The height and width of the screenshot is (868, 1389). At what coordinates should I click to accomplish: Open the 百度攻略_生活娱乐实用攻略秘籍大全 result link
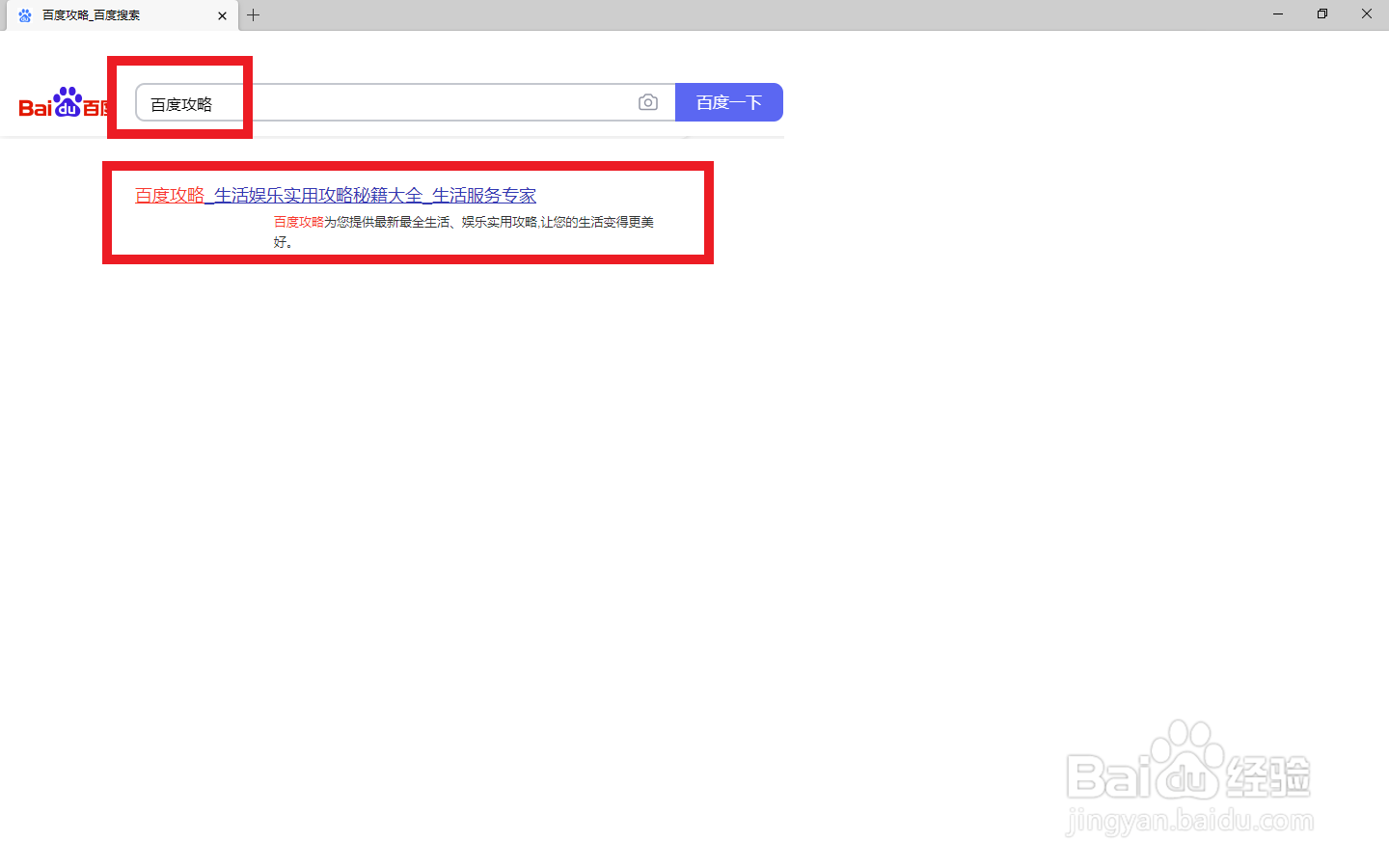tap(336, 195)
